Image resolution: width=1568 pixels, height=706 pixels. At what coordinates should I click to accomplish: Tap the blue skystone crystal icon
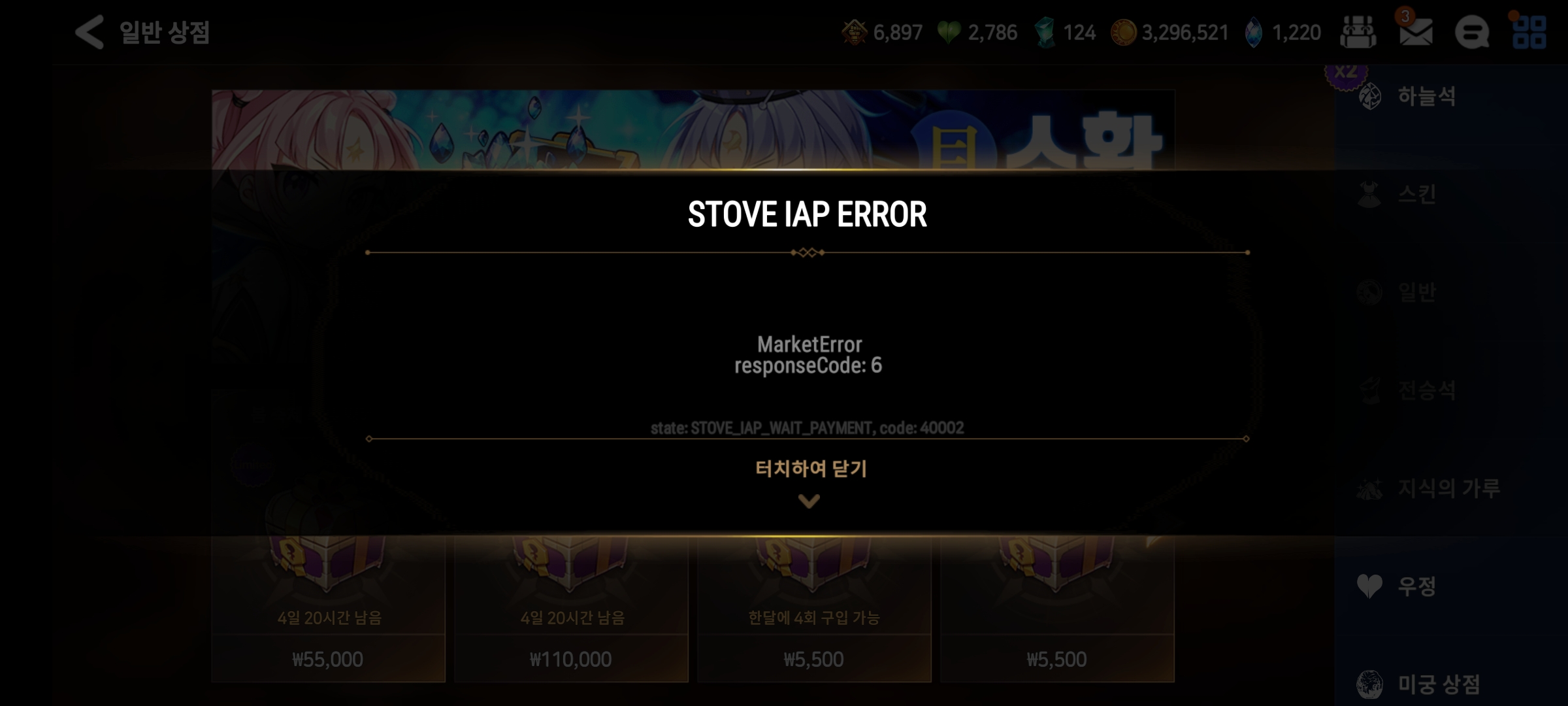click(x=1253, y=32)
